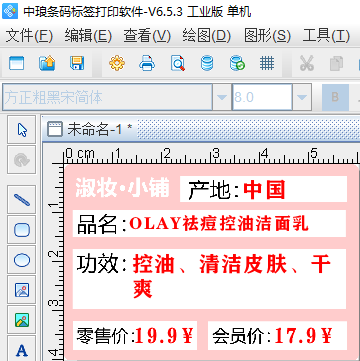
Task: Click the copy icon in toolbar
Action: pos(336,64)
